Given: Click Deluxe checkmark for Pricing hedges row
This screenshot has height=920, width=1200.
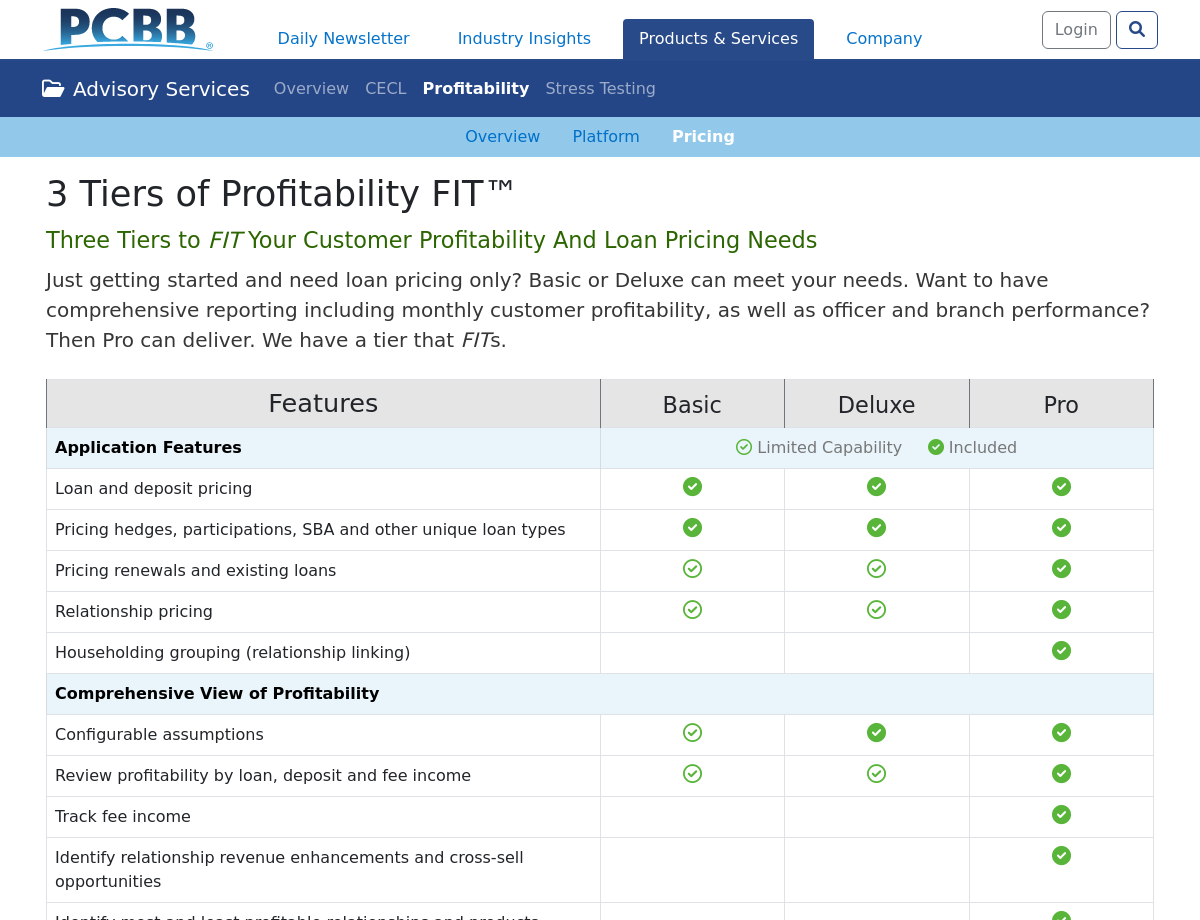Looking at the screenshot, I should click(x=876, y=528).
